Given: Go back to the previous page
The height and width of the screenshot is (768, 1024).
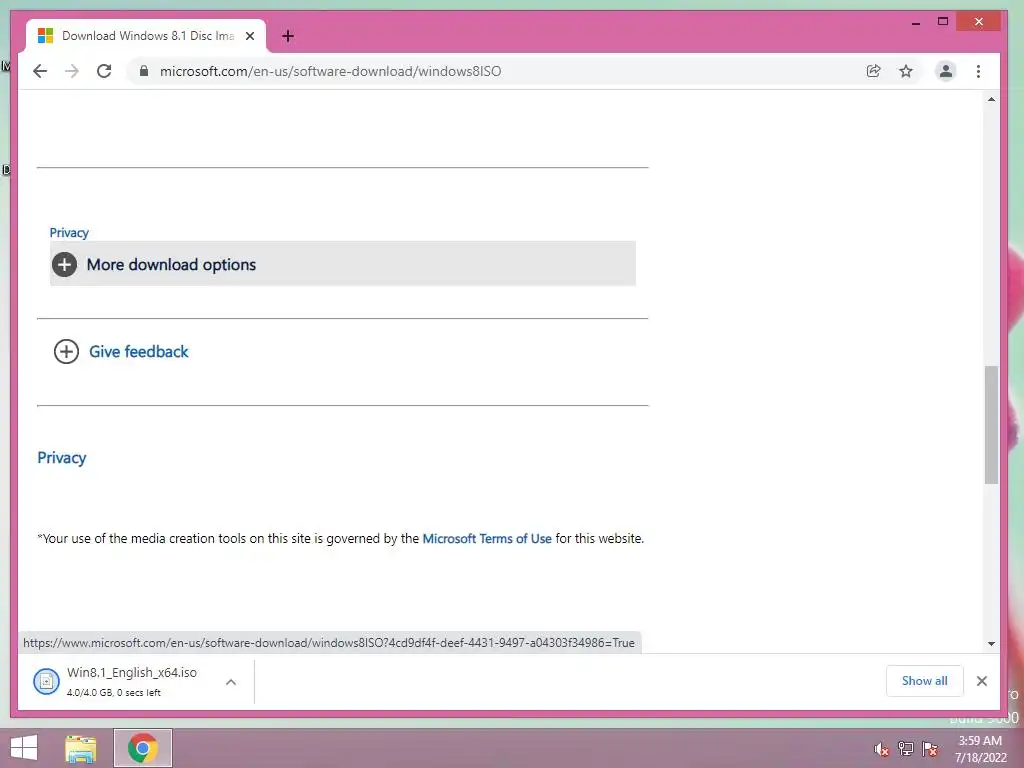Looking at the screenshot, I should pos(40,71).
